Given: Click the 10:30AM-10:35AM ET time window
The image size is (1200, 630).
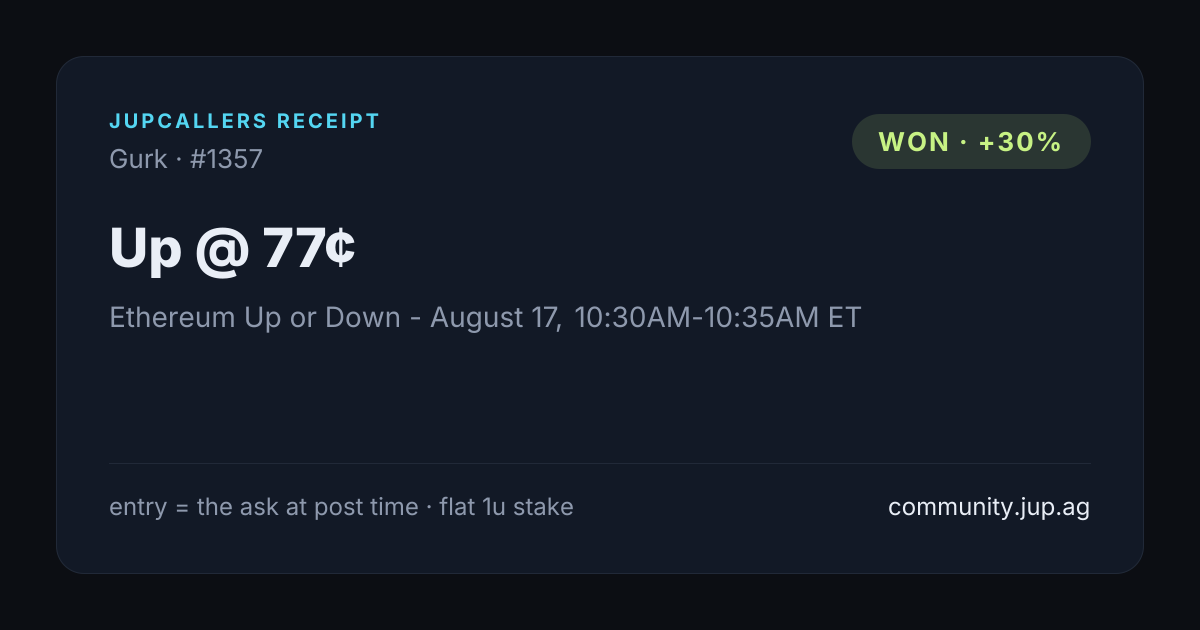Looking at the screenshot, I should pyautogui.click(x=718, y=318).
